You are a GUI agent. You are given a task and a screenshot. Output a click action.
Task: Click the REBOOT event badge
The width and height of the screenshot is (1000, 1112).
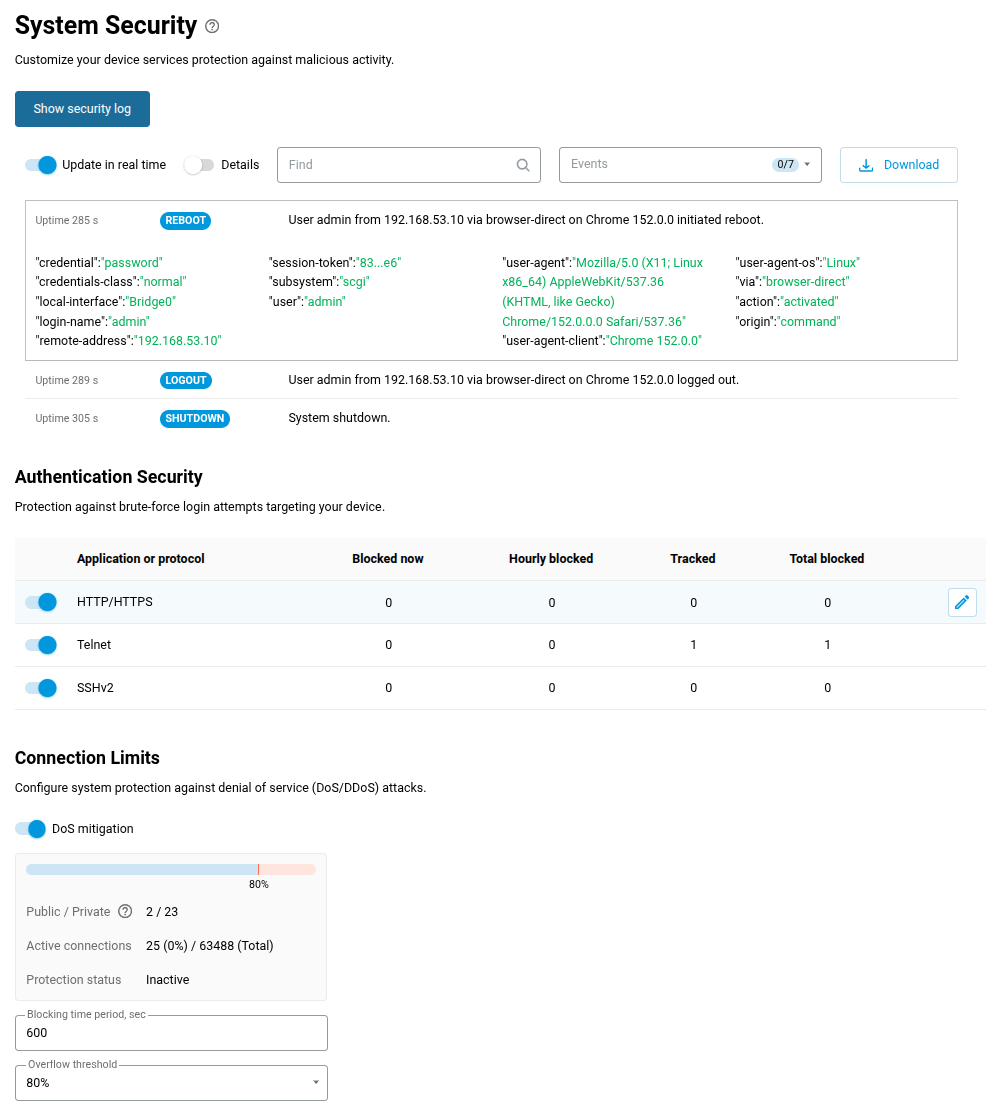[x=185, y=221]
